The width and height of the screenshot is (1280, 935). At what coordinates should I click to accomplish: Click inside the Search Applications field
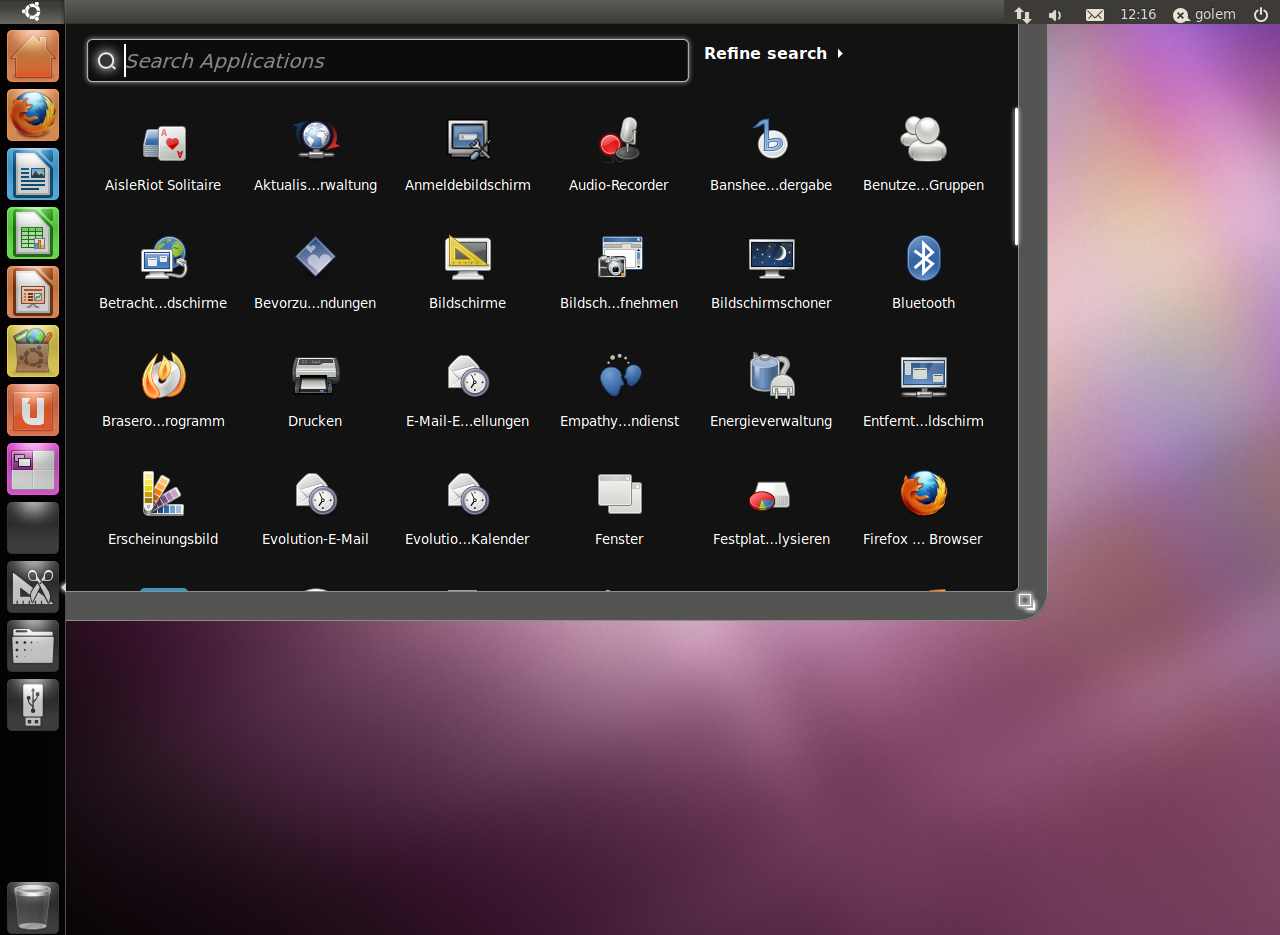[387, 60]
